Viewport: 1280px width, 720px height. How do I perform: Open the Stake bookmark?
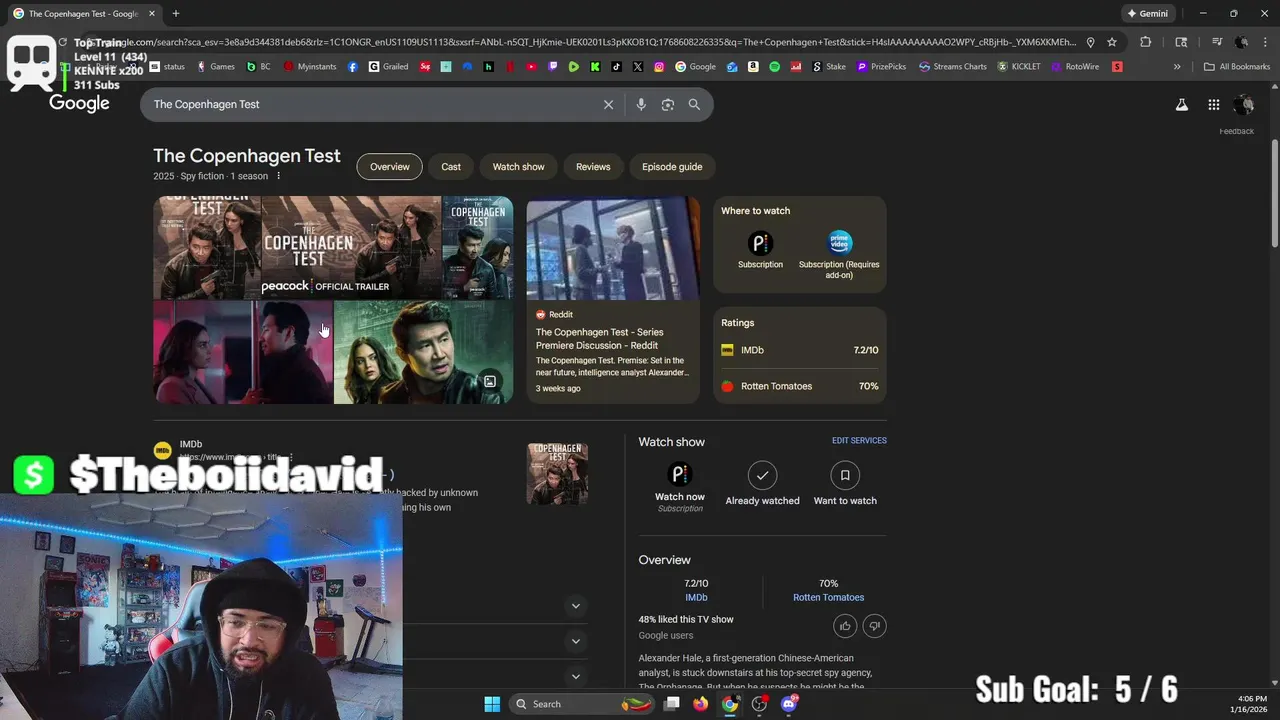(829, 67)
